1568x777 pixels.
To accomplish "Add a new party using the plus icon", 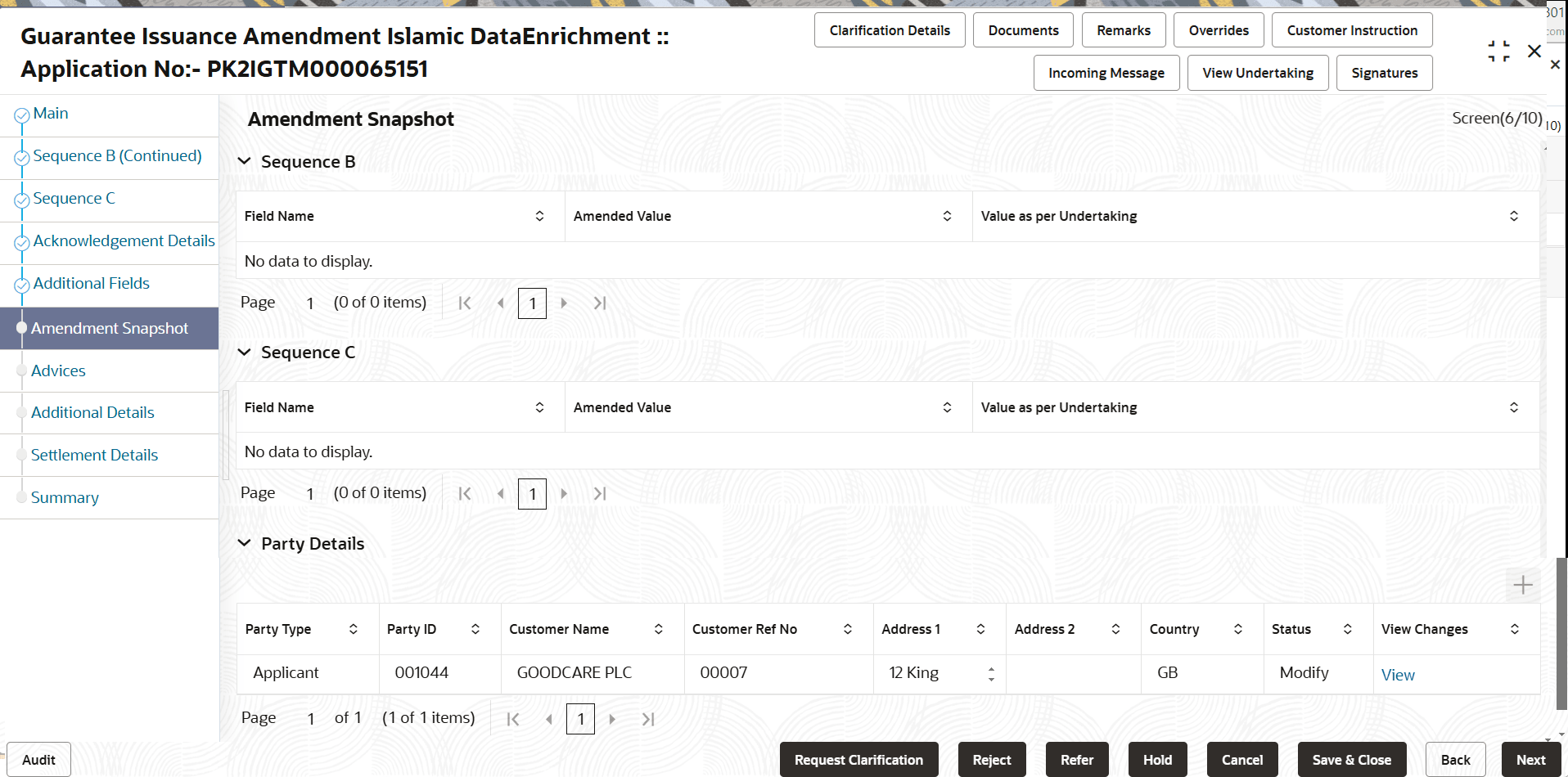I will 1523,584.
